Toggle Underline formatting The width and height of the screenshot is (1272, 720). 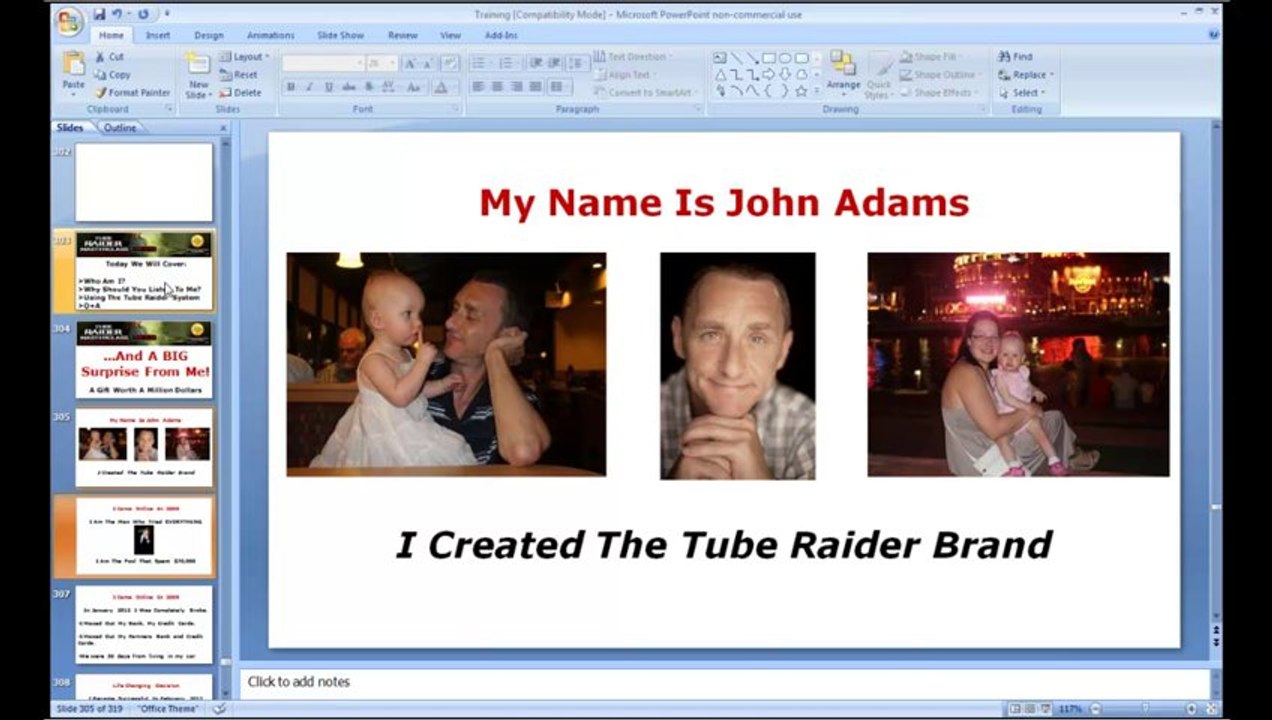click(329, 87)
